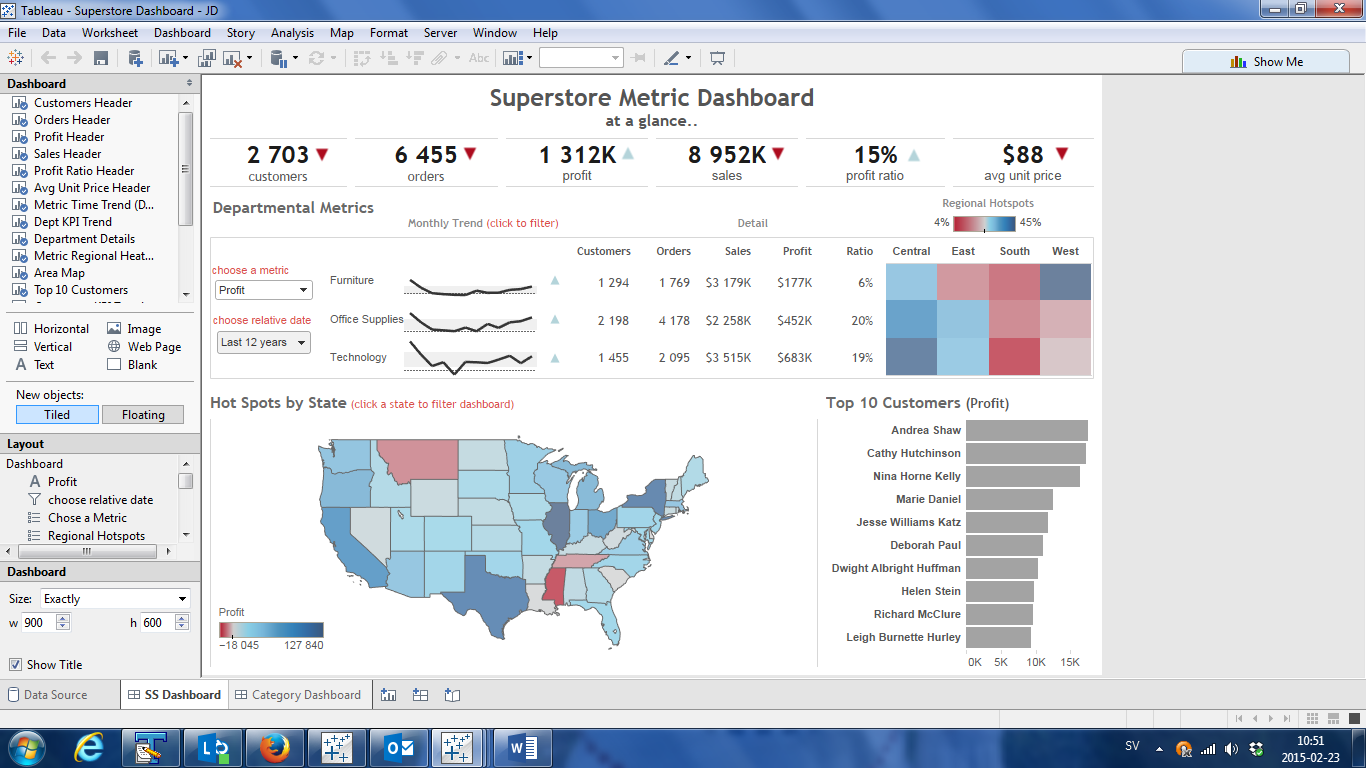
Task: Click the Highlight pen icon
Action: (671, 58)
